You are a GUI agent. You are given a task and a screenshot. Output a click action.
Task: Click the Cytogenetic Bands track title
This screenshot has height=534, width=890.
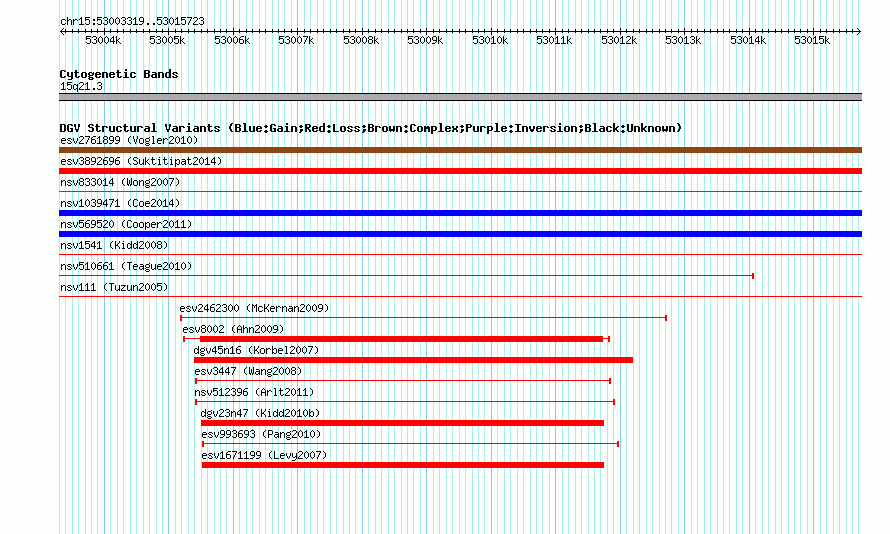click(x=119, y=74)
